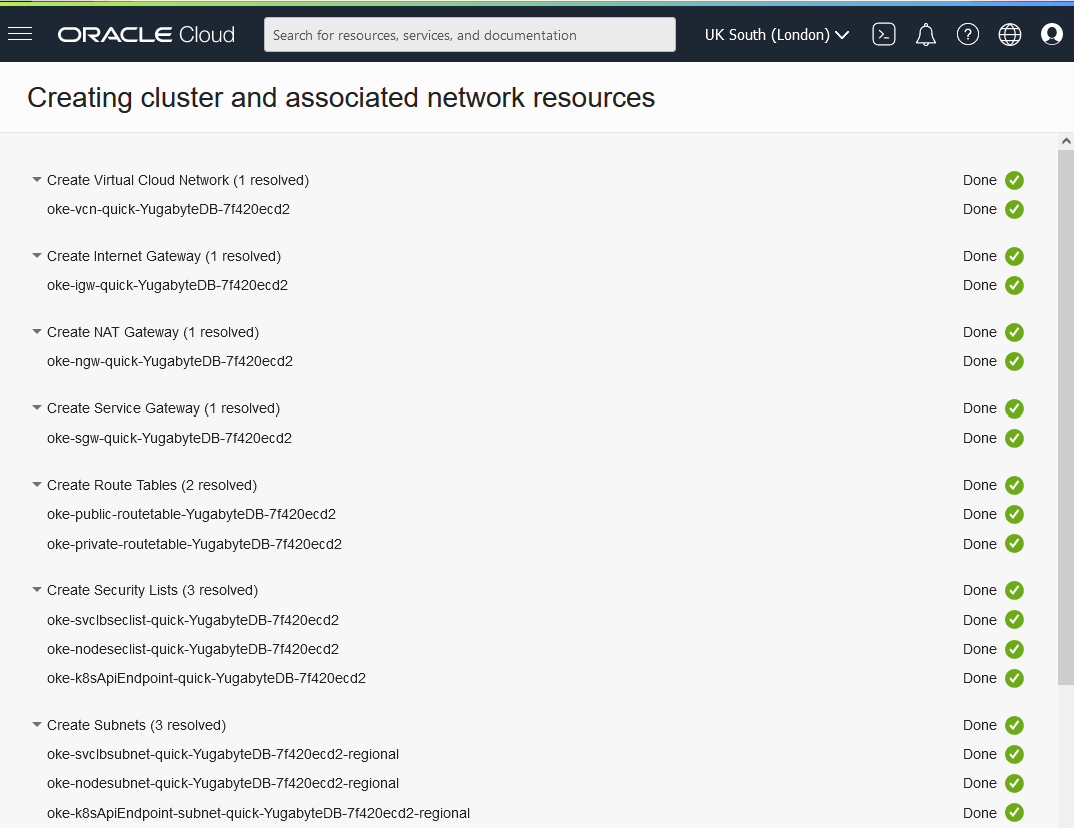This screenshot has height=828, width=1074.
Task: Open the Cloud Shell developer tools icon
Action: (x=883, y=34)
